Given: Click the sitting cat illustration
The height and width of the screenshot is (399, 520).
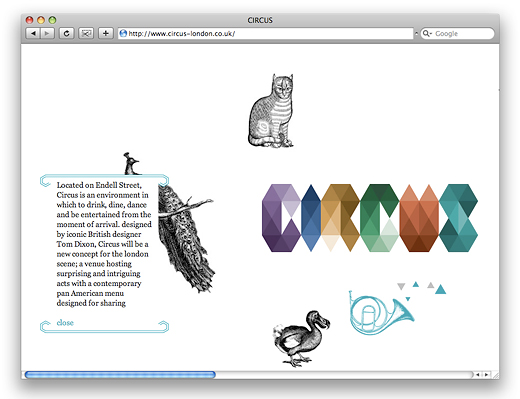Looking at the screenshot, I should [x=271, y=111].
